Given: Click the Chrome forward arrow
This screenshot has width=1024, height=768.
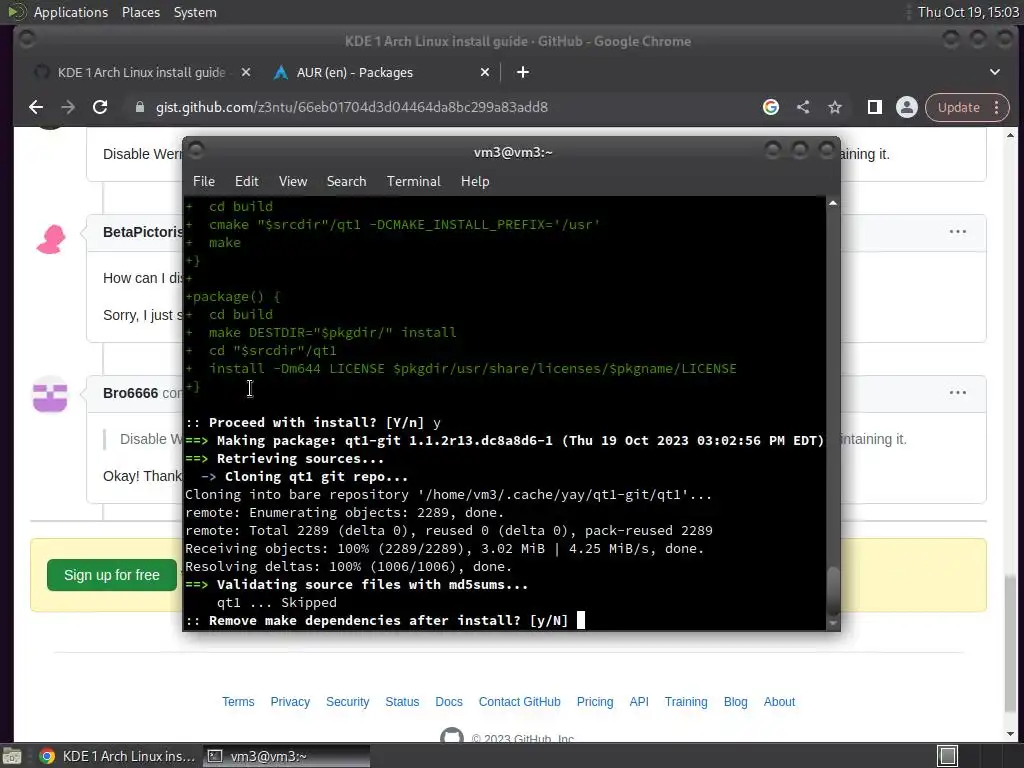Looking at the screenshot, I should (x=68, y=108).
